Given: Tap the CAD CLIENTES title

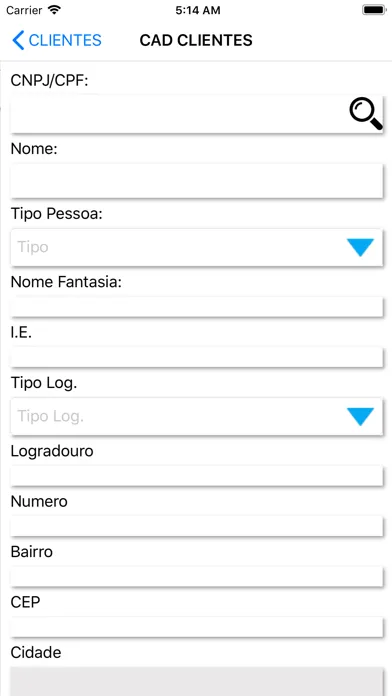Looking at the screenshot, I should click(x=196, y=40).
